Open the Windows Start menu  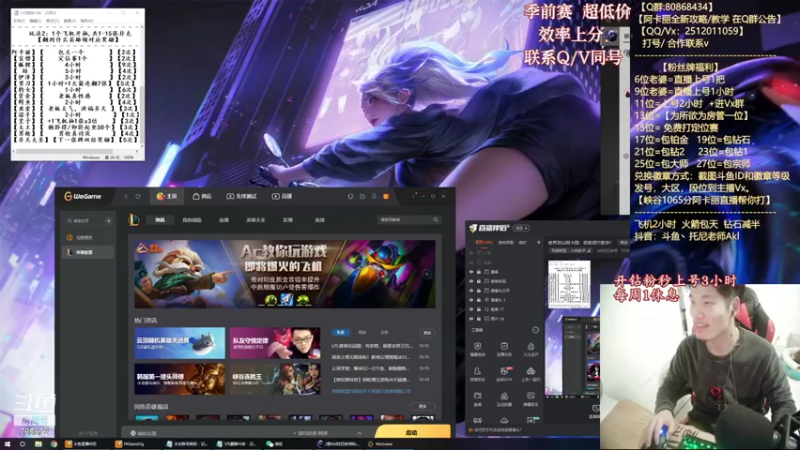tap(7, 444)
